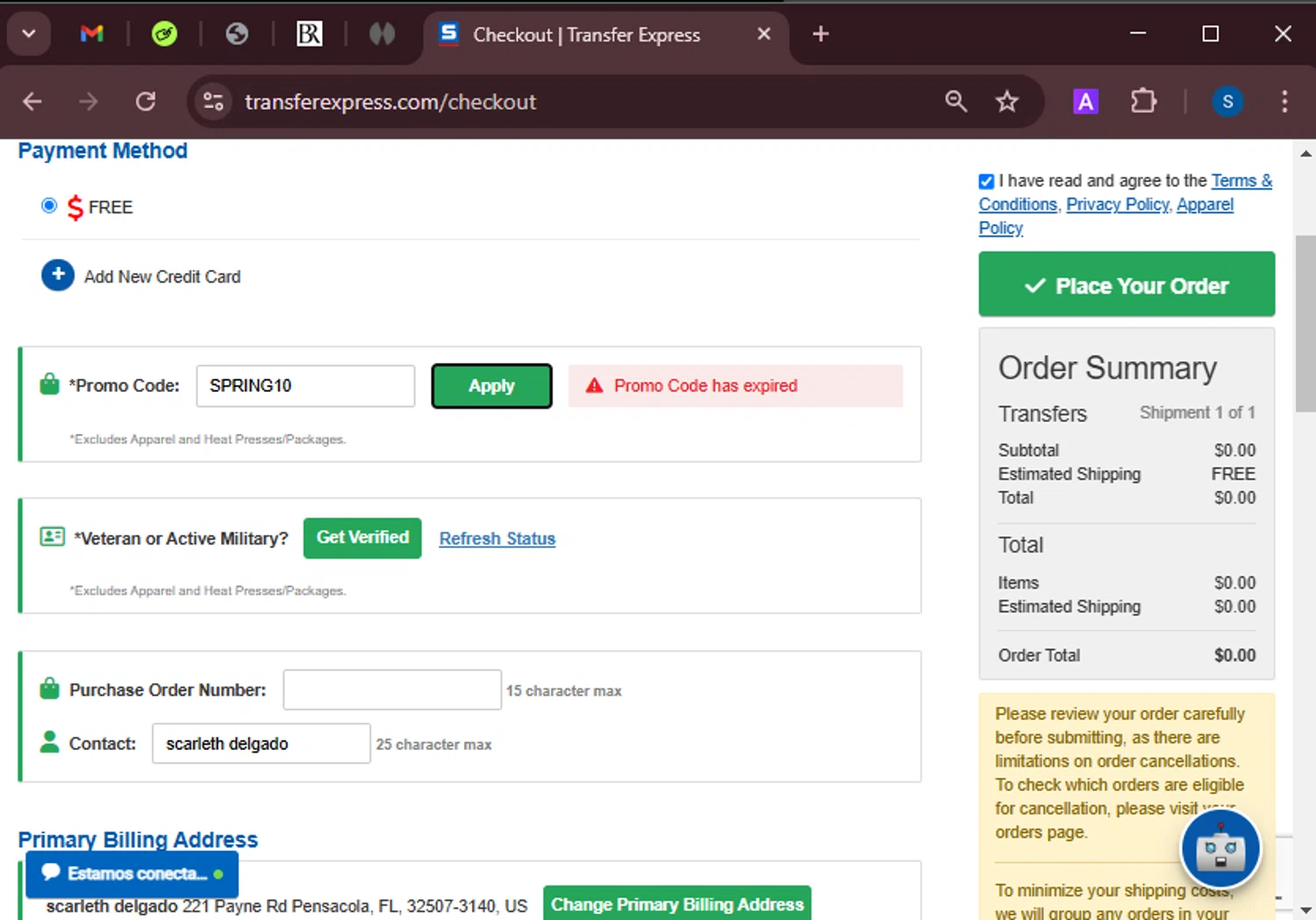Refresh the military verification status
This screenshot has width=1316, height=920.
(x=497, y=538)
